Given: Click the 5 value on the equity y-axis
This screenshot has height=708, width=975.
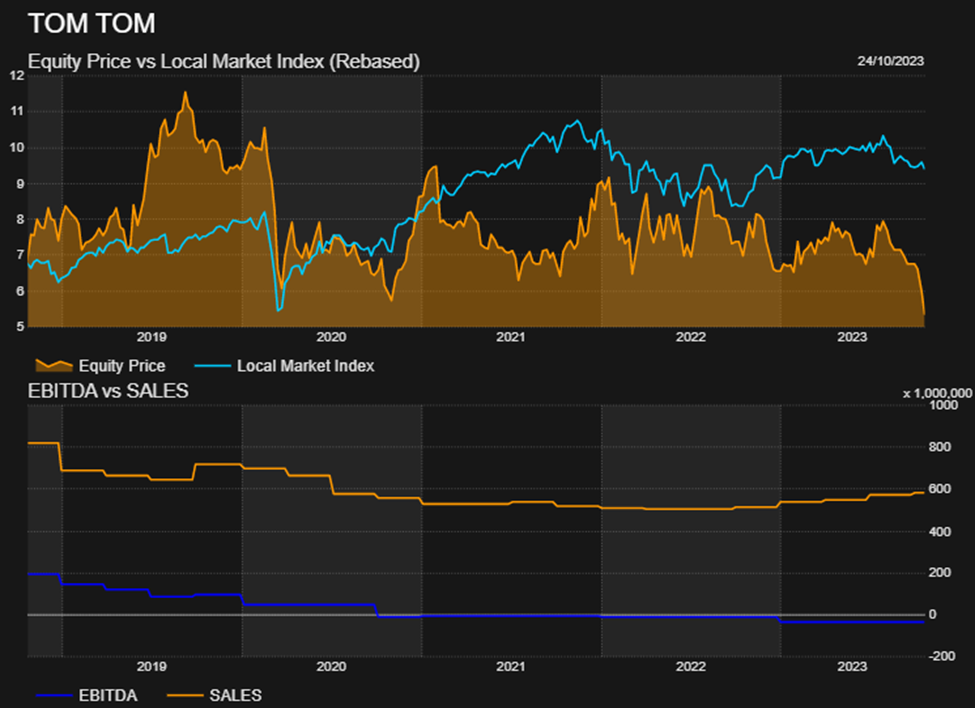Looking at the screenshot, I should click(20, 326).
